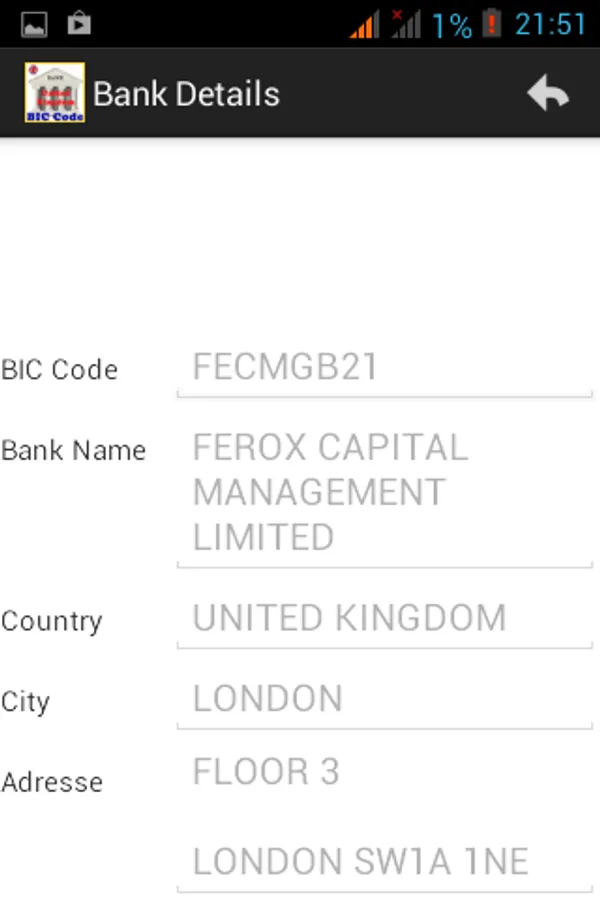Click the FEROX CAPITAL MANAGEMENT LIMITED field

[384, 492]
